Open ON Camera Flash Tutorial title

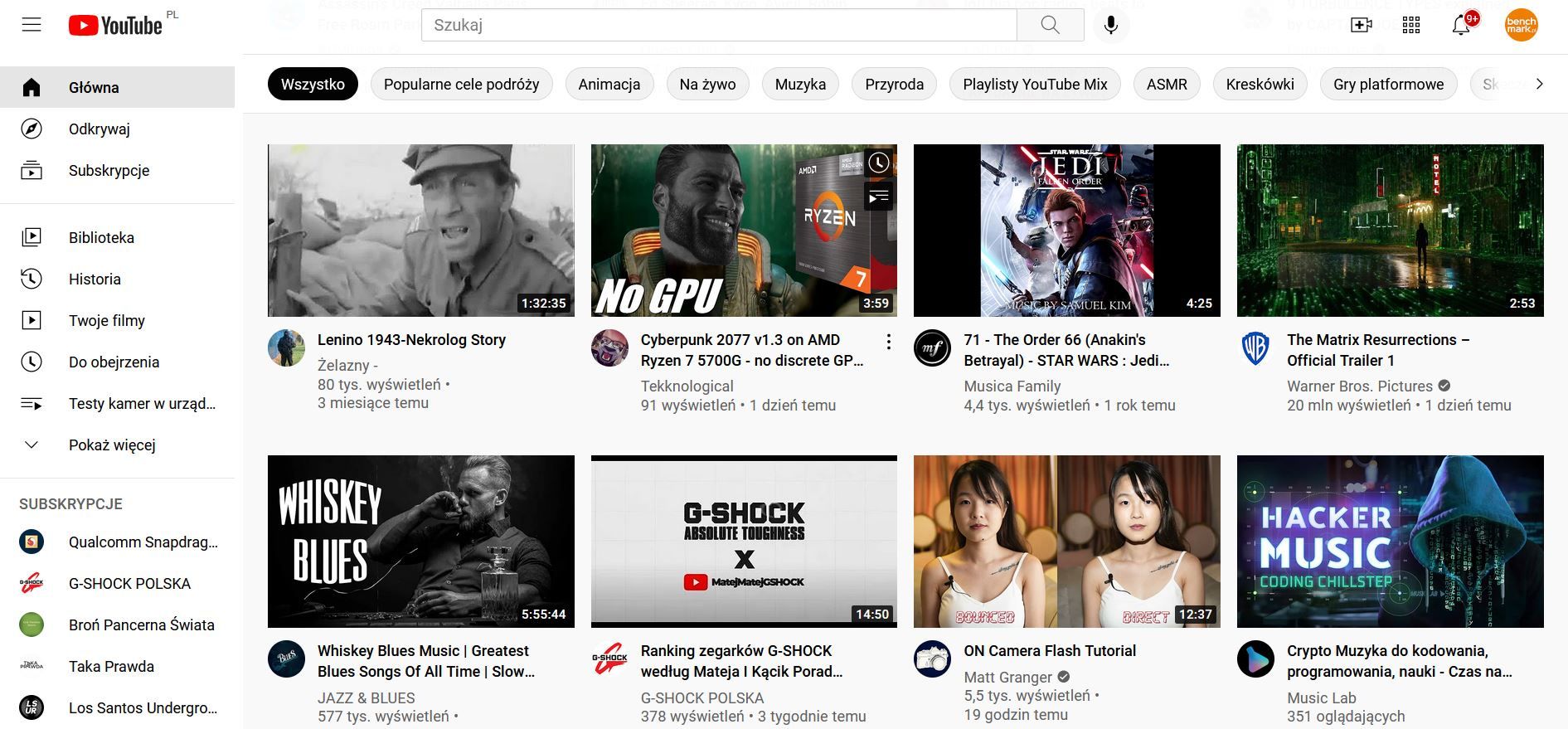(1050, 651)
